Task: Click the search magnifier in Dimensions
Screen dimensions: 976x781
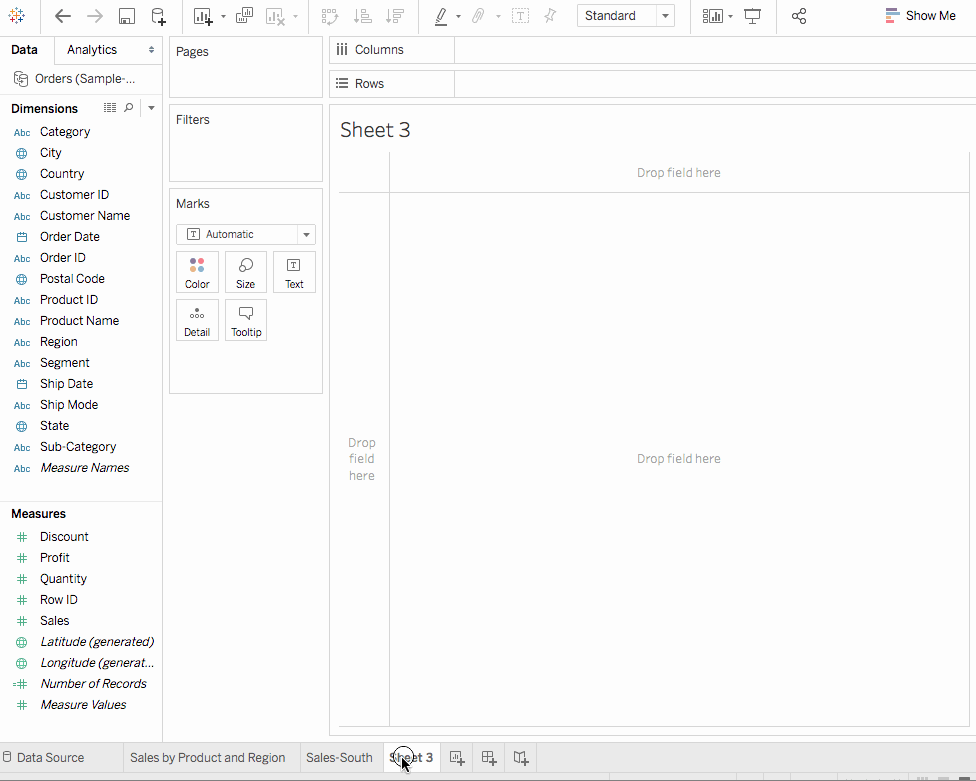Action: click(129, 108)
